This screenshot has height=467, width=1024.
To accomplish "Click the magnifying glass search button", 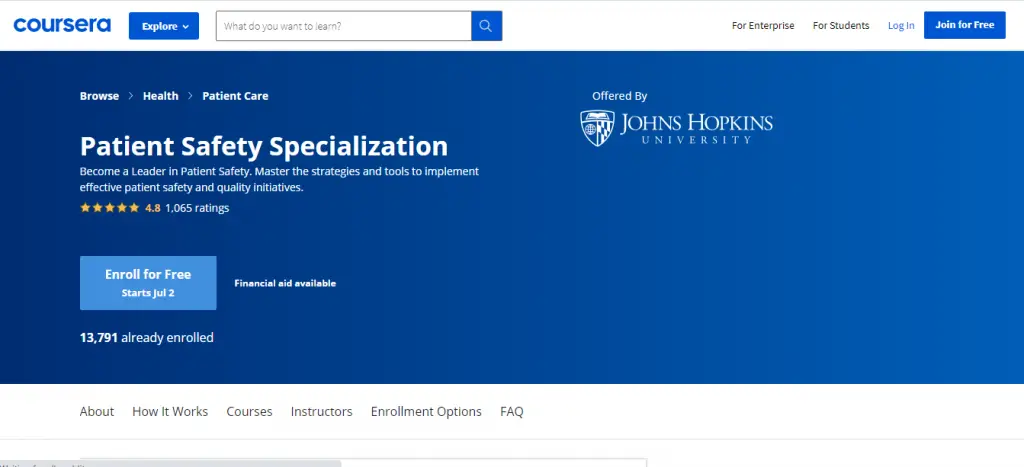I will (x=486, y=26).
